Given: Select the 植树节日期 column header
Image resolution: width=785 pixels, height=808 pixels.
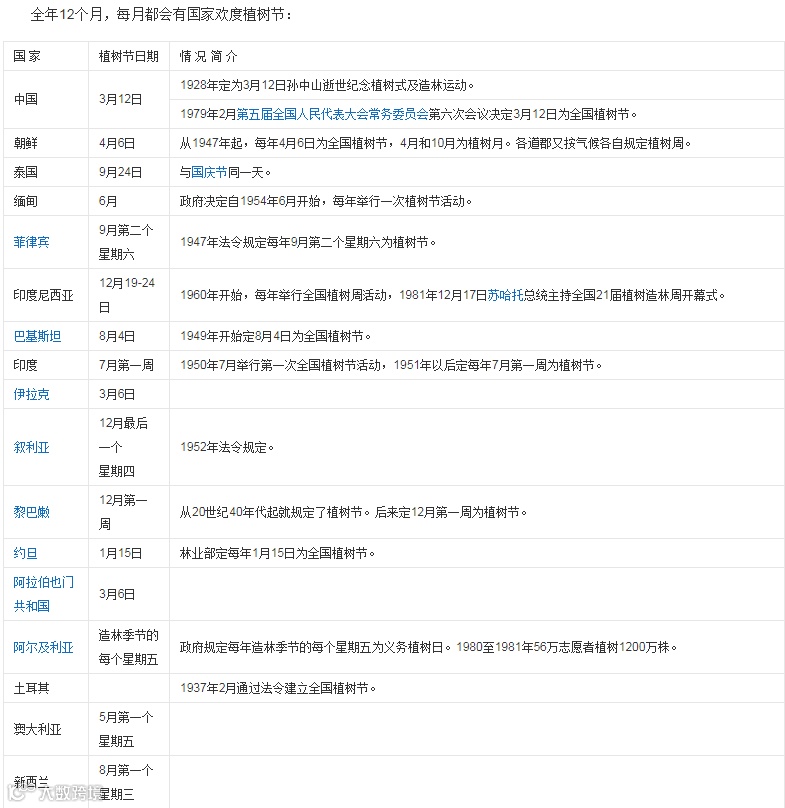Looking at the screenshot, I should point(128,56).
